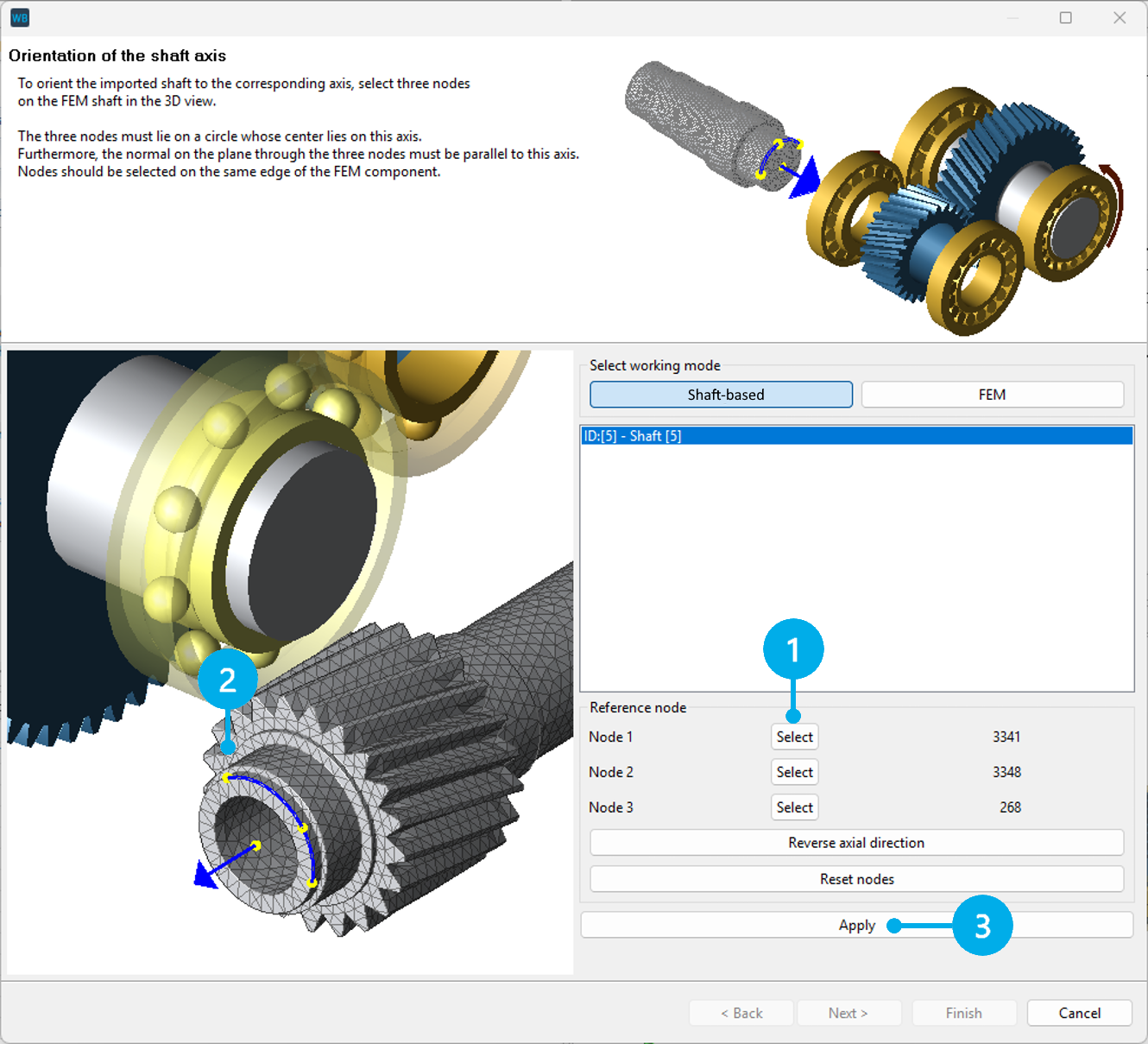Cancel the orientation wizard

pos(1079,1012)
